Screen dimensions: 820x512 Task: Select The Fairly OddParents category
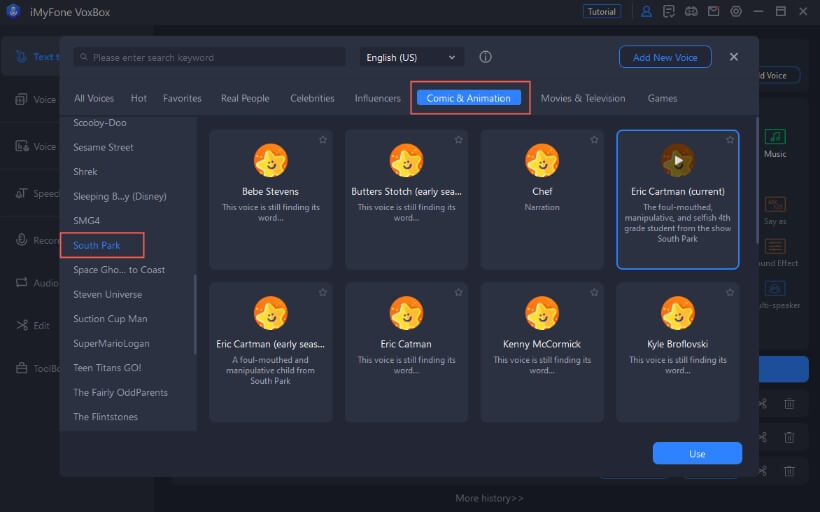pyautogui.click(x=120, y=392)
